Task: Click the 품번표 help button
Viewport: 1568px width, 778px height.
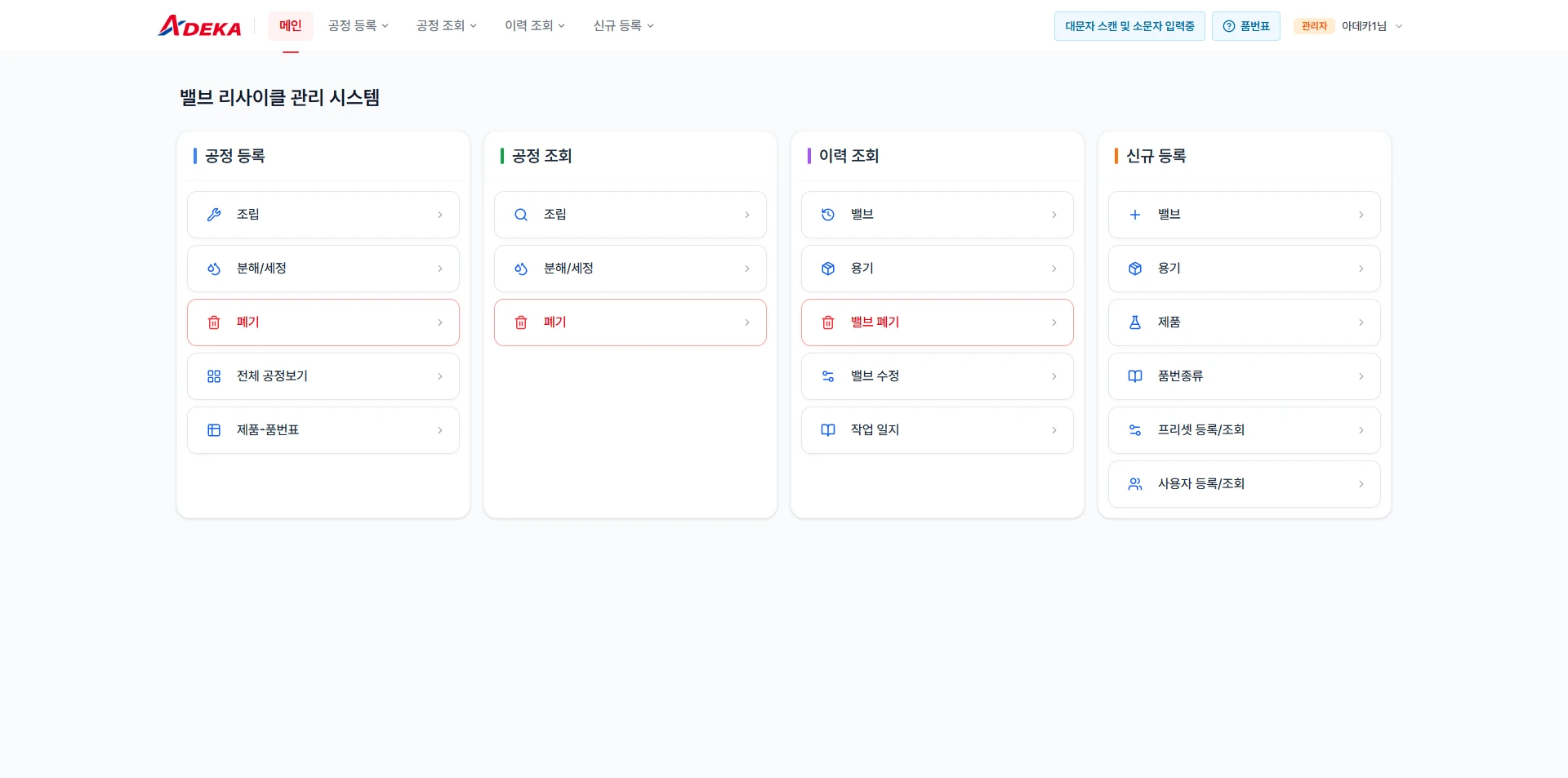Action: (x=1246, y=26)
